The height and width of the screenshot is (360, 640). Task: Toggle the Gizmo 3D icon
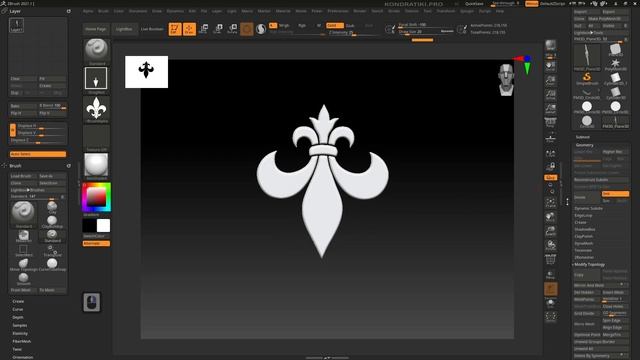247,29
